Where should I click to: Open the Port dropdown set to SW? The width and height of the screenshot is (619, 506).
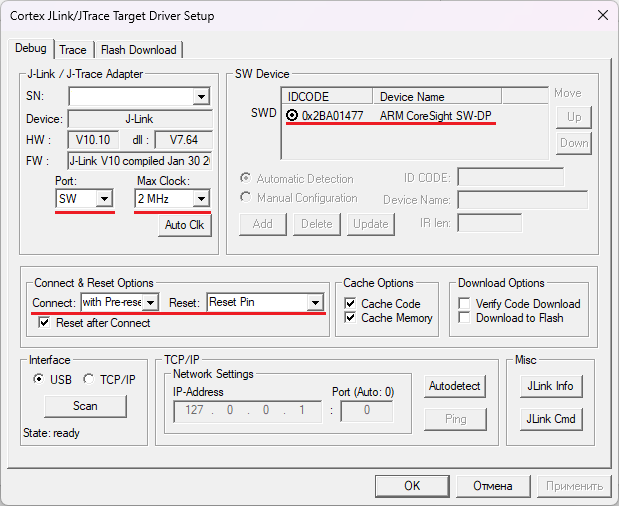coord(104,199)
